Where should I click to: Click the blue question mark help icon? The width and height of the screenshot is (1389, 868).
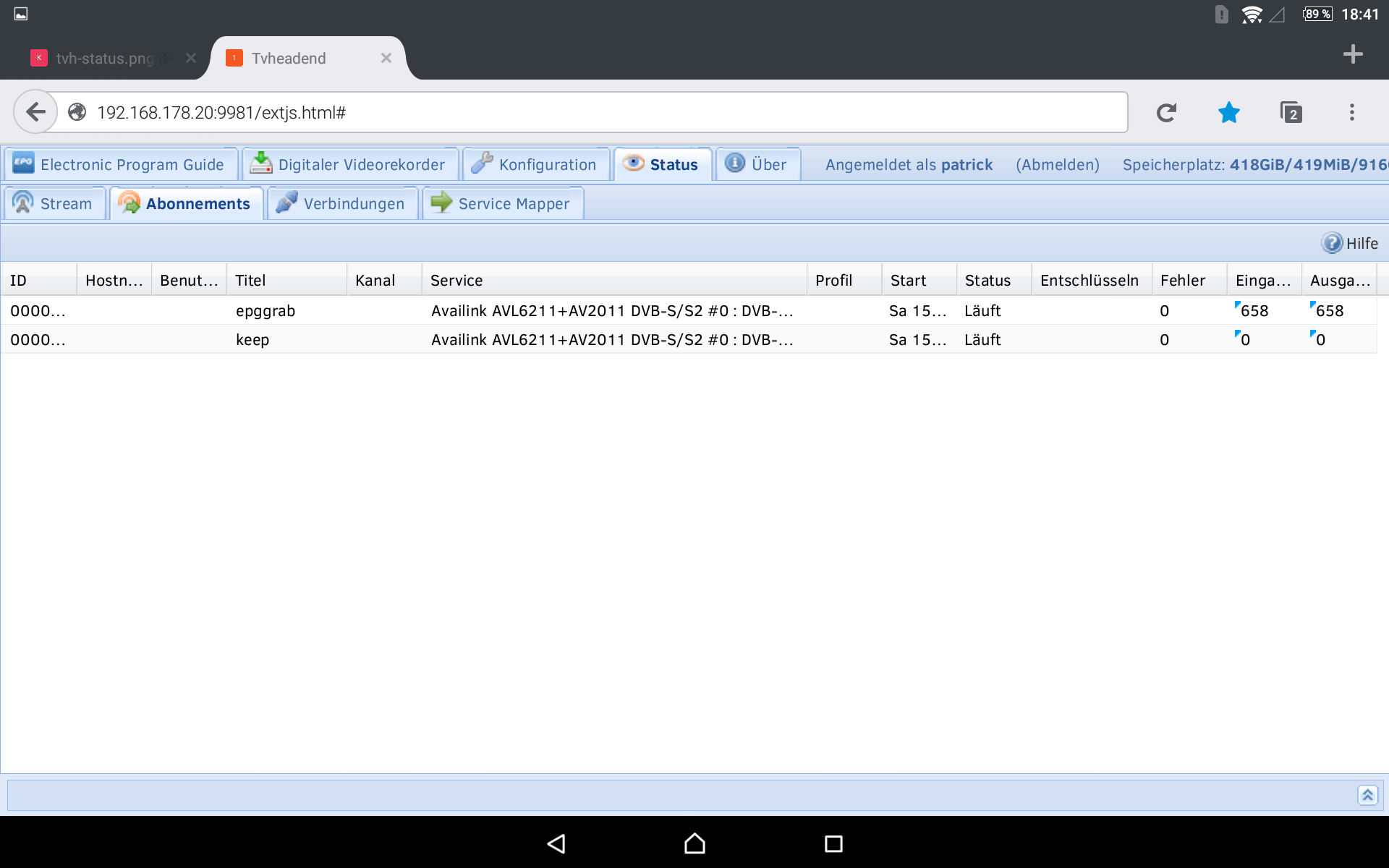[x=1332, y=243]
